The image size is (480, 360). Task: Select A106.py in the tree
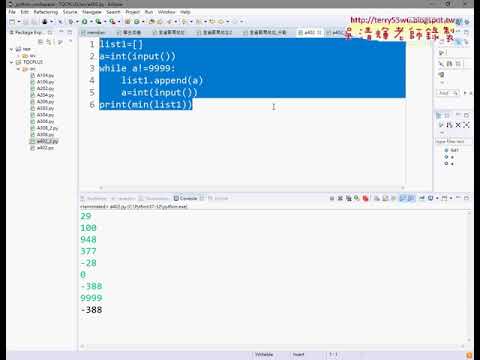45,82
